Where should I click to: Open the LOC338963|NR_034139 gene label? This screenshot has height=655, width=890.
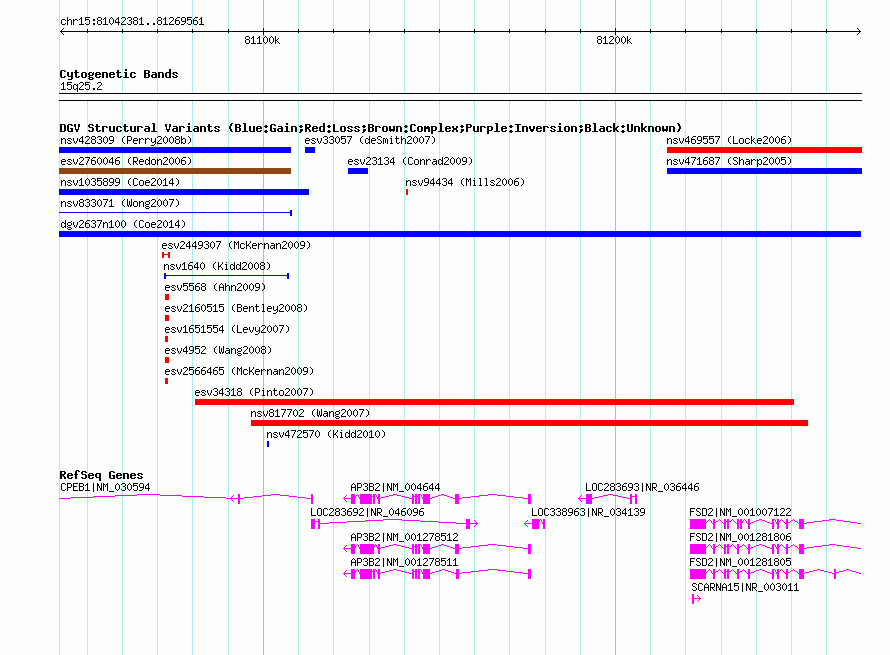click(x=588, y=513)
